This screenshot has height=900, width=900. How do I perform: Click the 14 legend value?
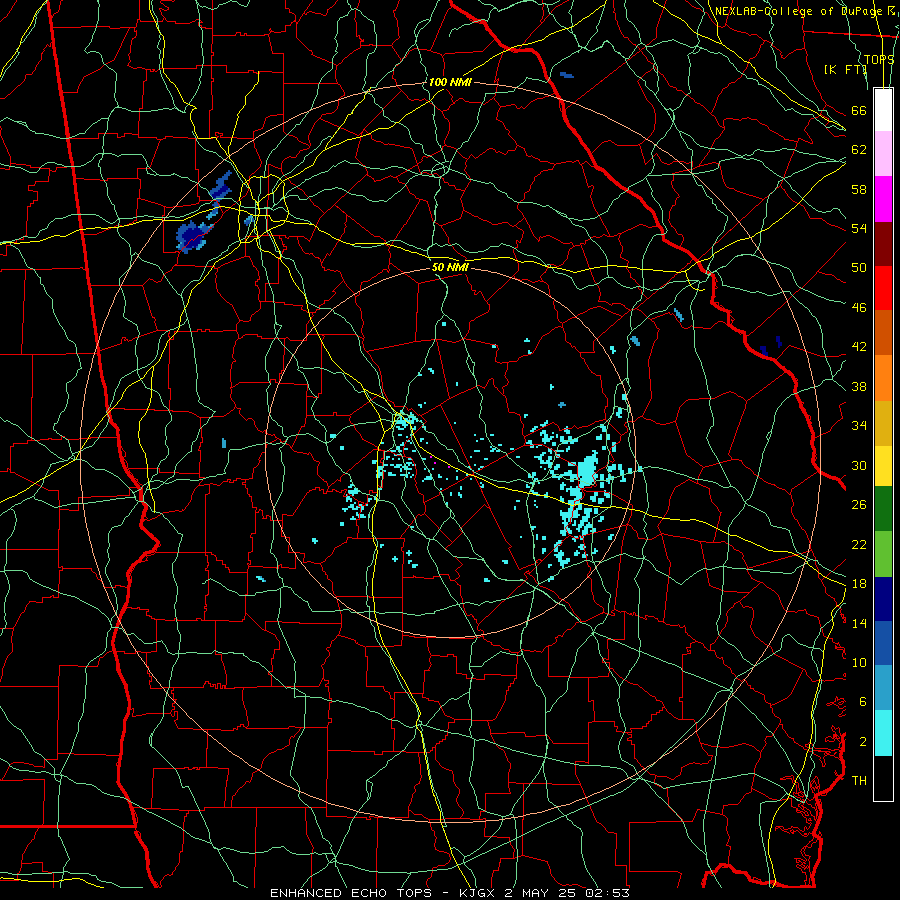[859, 623]
